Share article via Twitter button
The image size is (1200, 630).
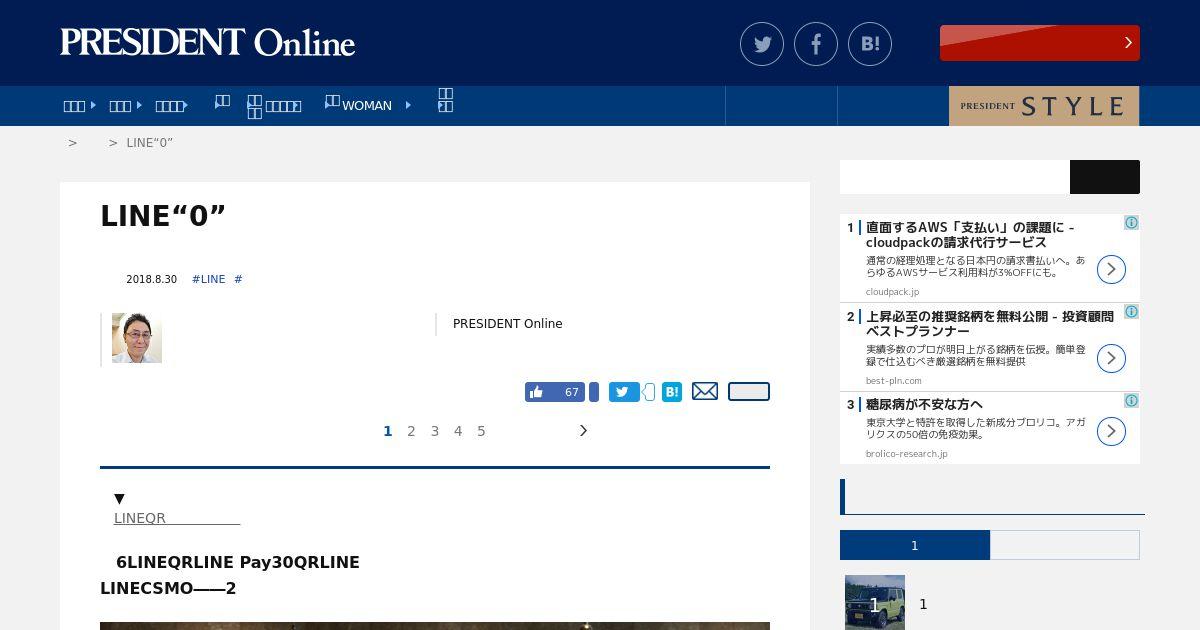coord(624,392)
